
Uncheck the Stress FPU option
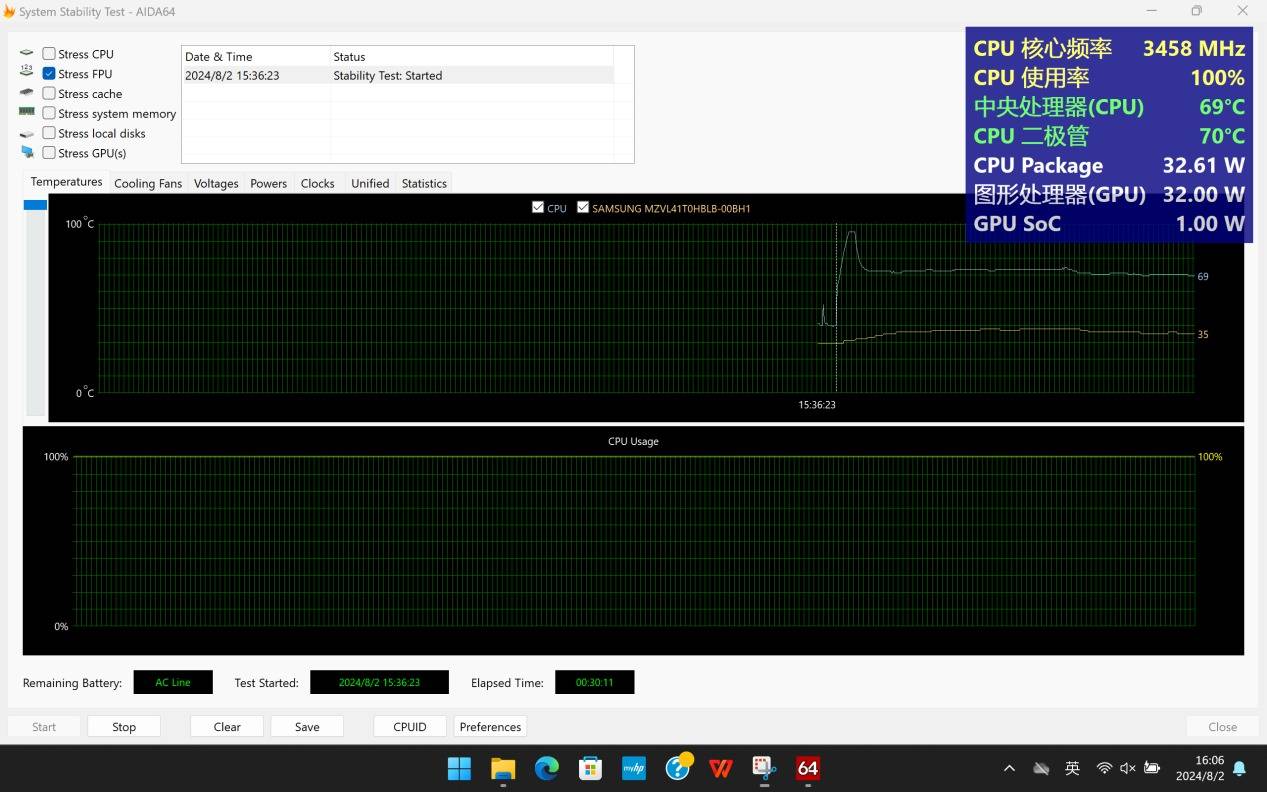49,74
